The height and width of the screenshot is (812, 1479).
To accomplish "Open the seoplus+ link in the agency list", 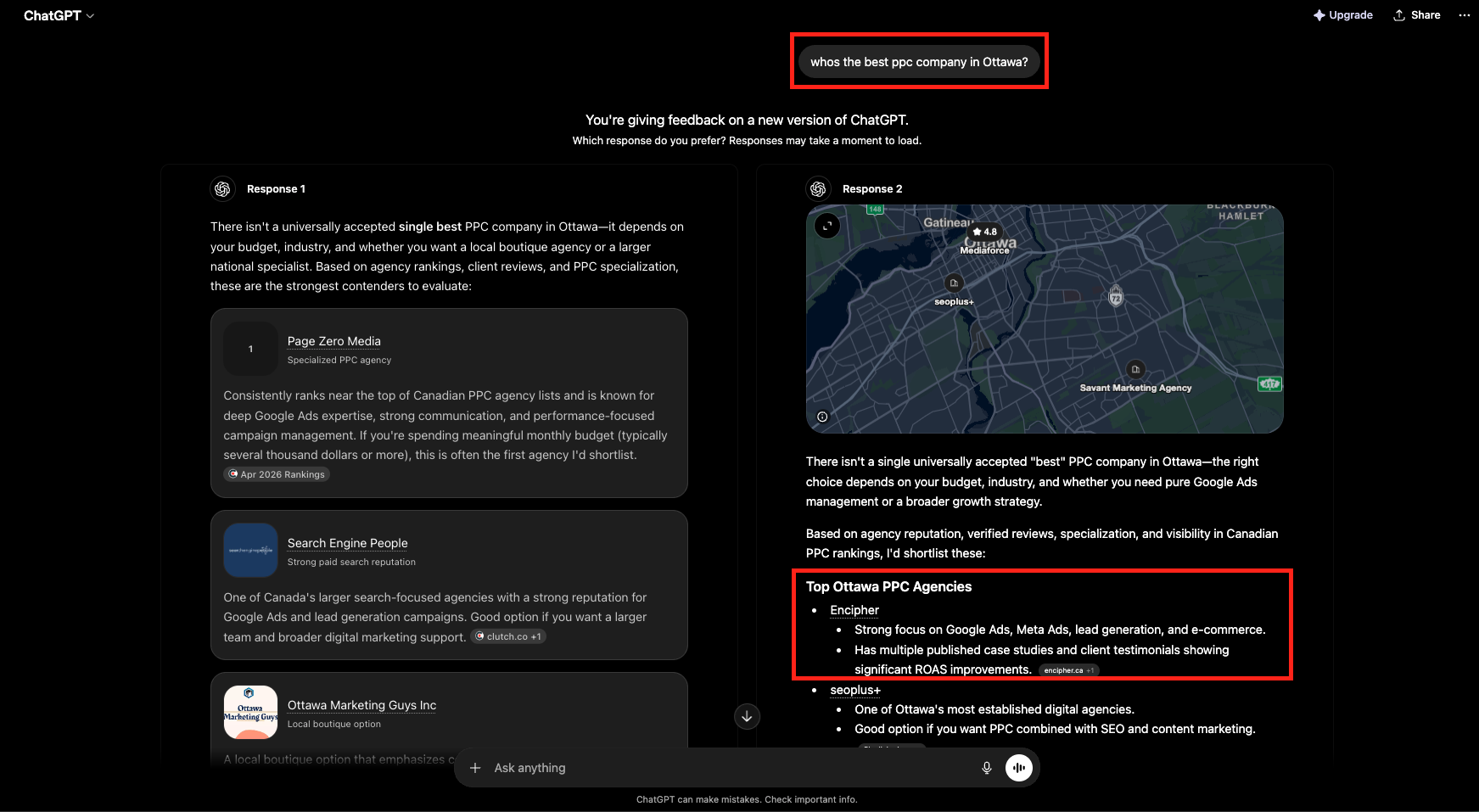I will pos(855,690).
